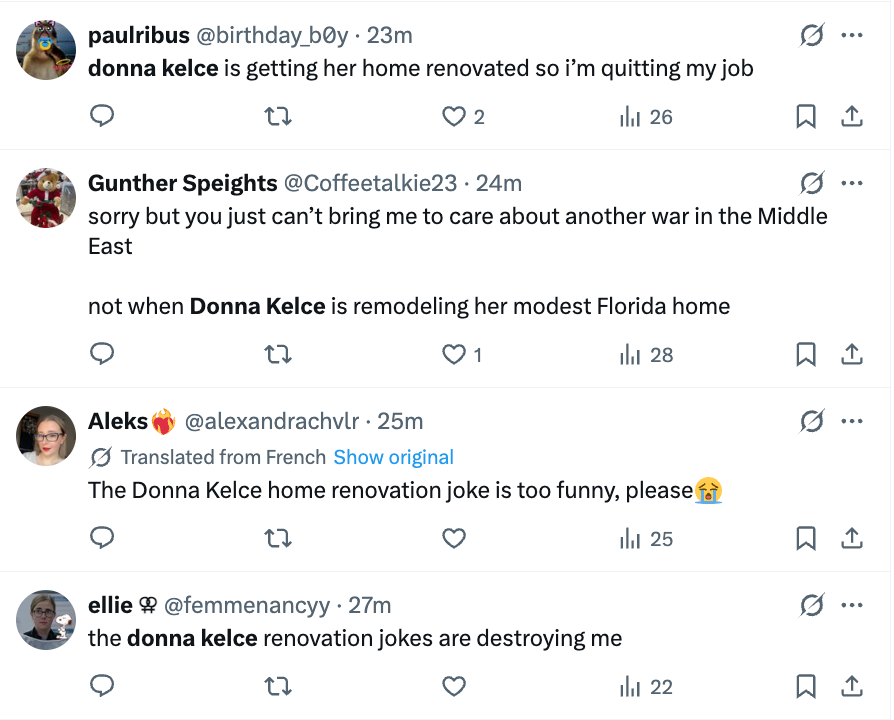Like Aleks's home renovation joke tweet
This screenshot has height=720, width=894.
coord(455,539)
